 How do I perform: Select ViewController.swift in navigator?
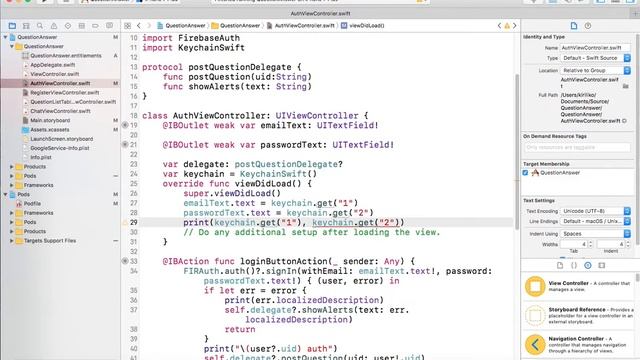(55, 74)
